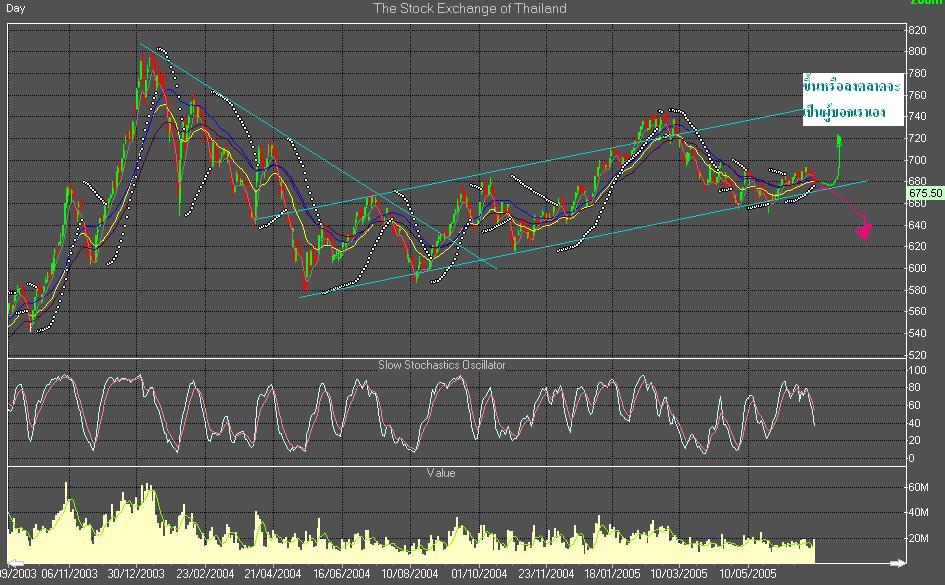This screenshot has width=945, height=585.
Task: Click the 675.50 current price tag
Action: [x=926, y=193]
